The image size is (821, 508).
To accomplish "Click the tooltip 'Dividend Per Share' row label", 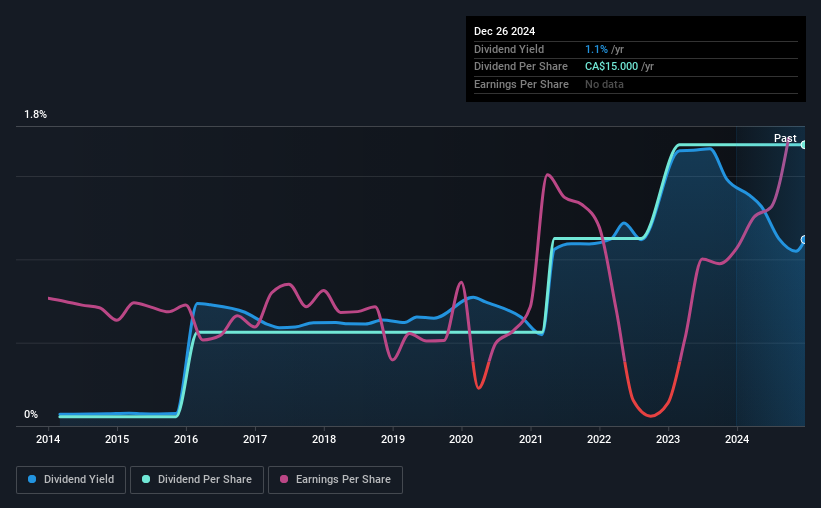I will (x=520, y=67).
